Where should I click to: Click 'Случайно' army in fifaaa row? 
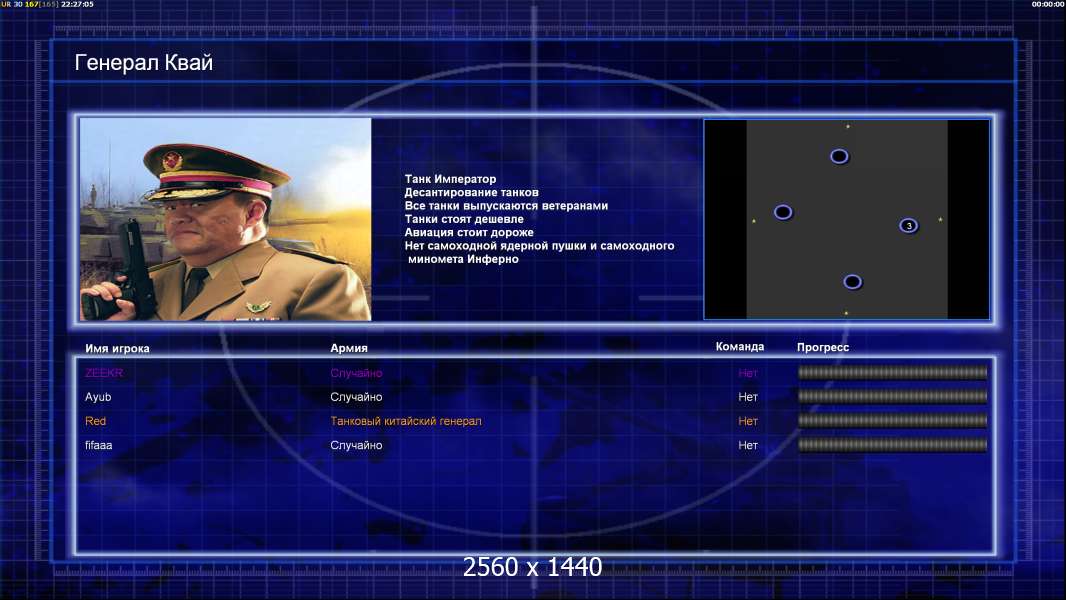point(356,445)
